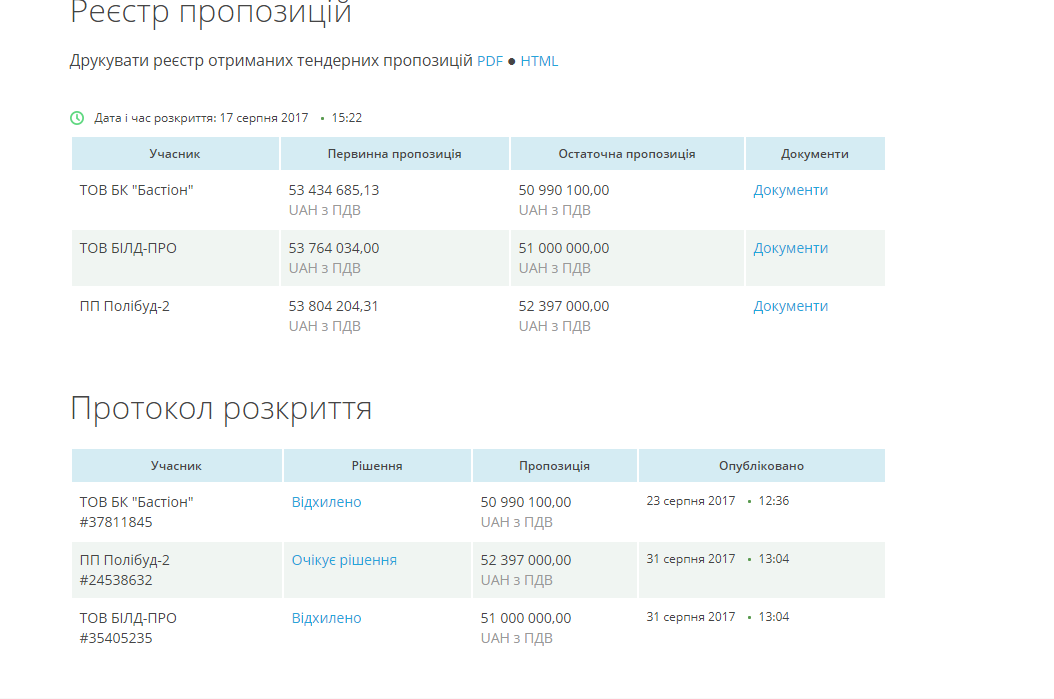Click ТОВ БІЛД-ПРО in the proposals register

(128, 248)
